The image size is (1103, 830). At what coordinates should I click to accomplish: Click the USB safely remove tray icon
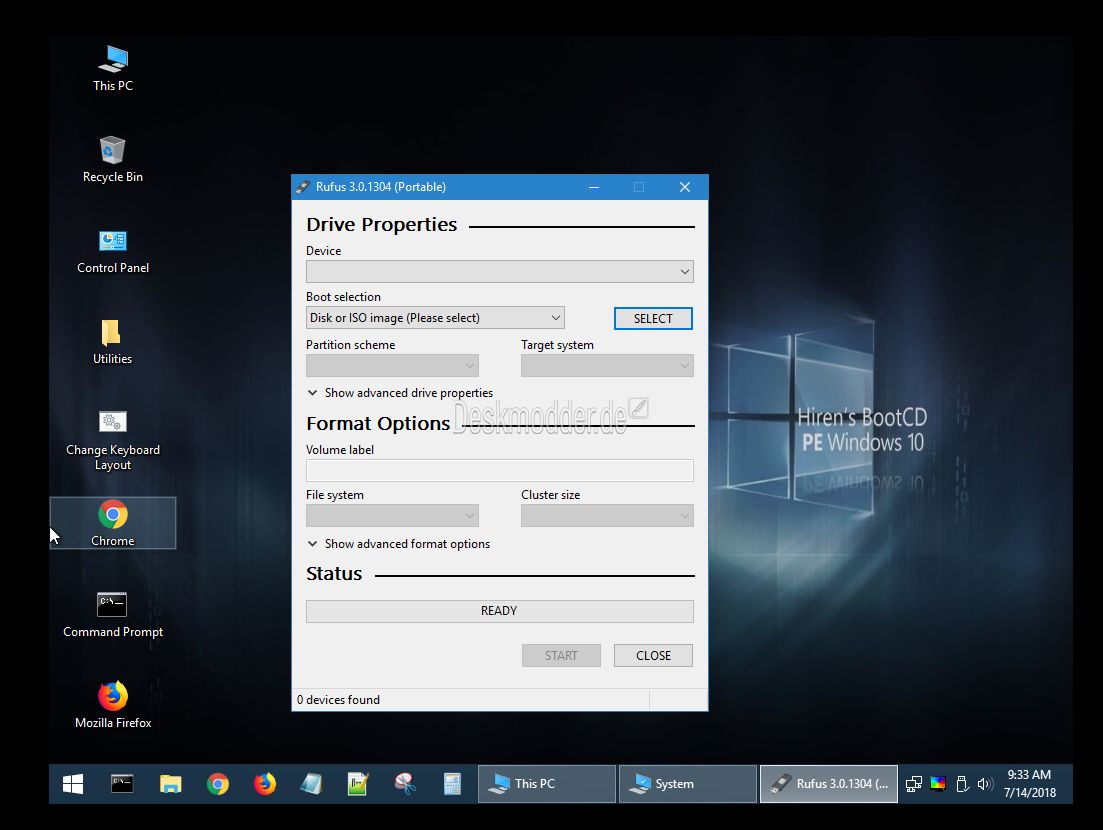(962, 784)
